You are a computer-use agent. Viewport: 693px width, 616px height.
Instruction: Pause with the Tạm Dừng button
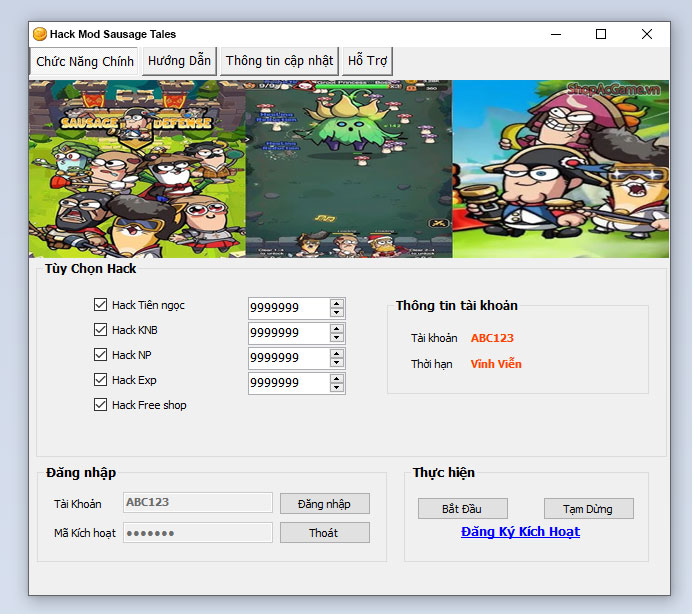coord(589,509)
